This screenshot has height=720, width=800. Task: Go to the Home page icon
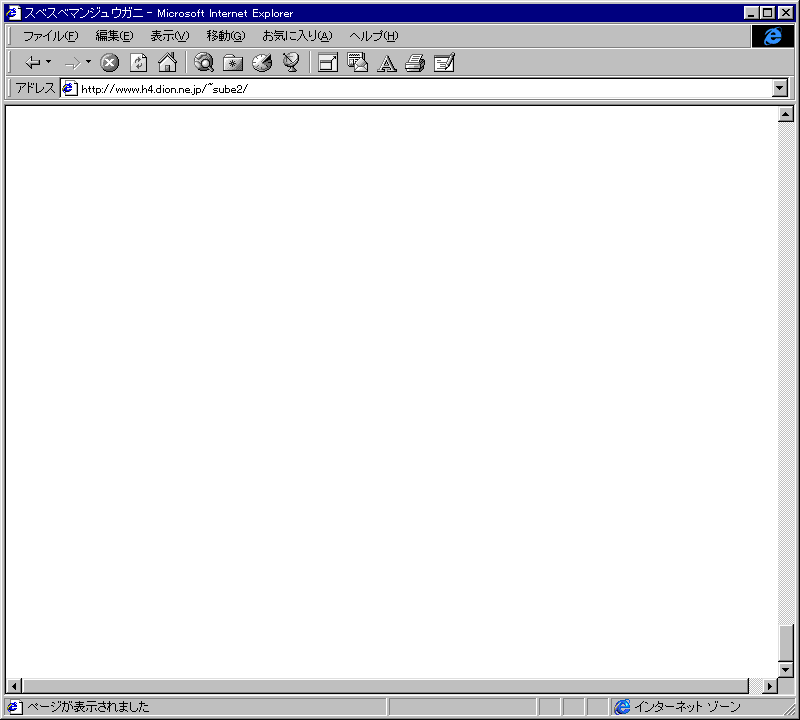click(167, 63)
